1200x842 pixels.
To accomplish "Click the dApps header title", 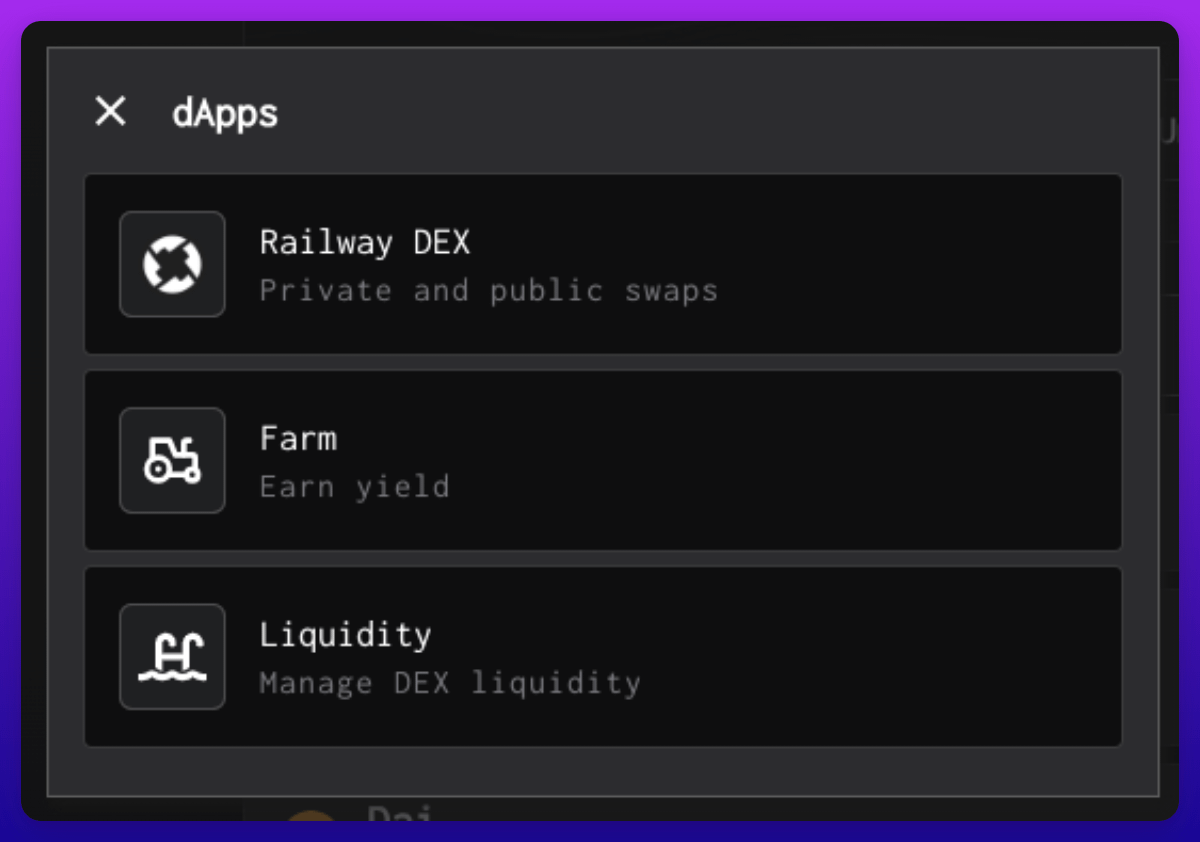I will pos(225,113).
